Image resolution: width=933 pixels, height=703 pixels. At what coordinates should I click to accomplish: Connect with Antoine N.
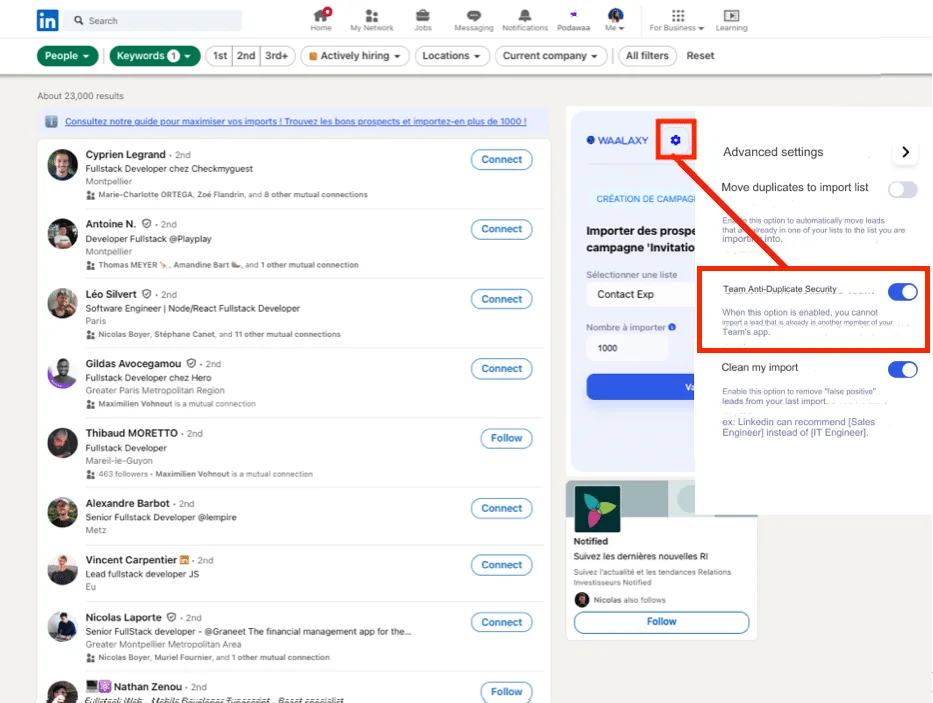(x=501, y=229)
